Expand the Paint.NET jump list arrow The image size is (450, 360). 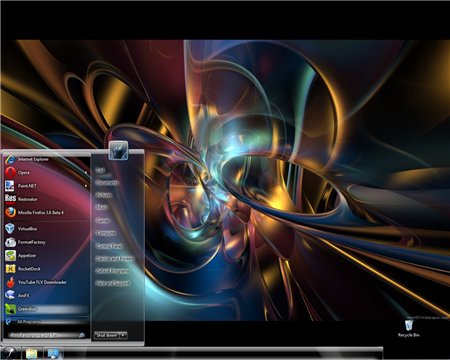pyautogui.click(x=86, y=186)
